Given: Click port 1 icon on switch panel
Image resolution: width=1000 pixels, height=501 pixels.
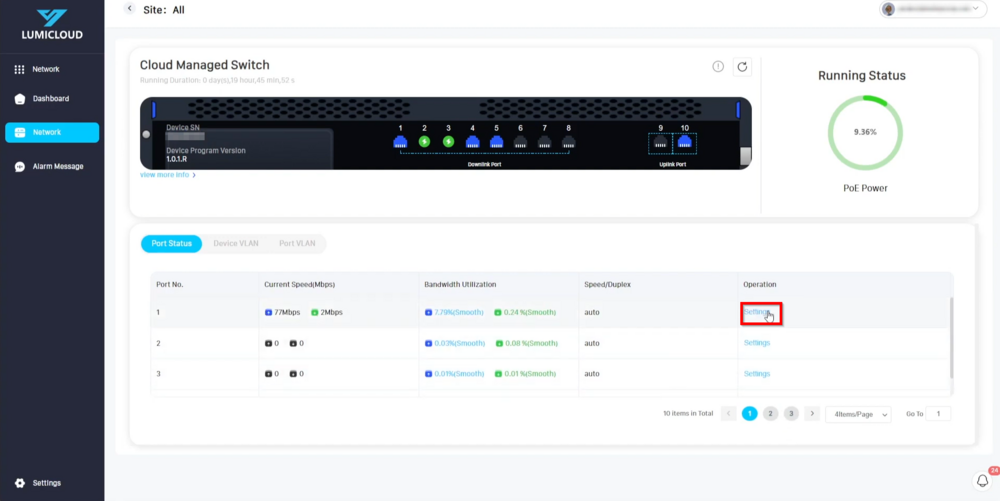Looking at the screenshot, I should pos(401,142).
